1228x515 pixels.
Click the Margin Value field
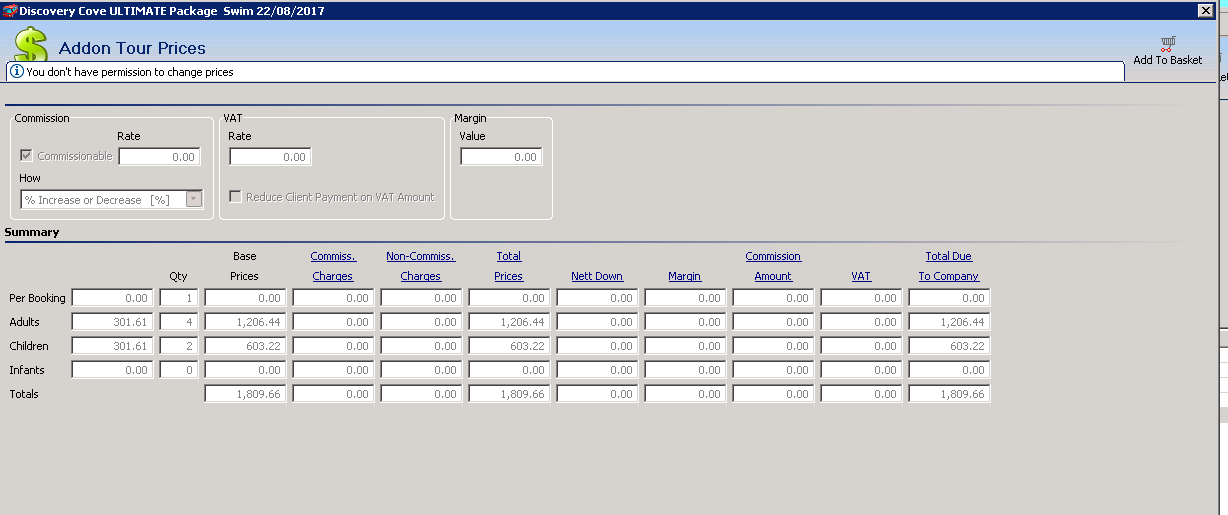tap(501, 157)
